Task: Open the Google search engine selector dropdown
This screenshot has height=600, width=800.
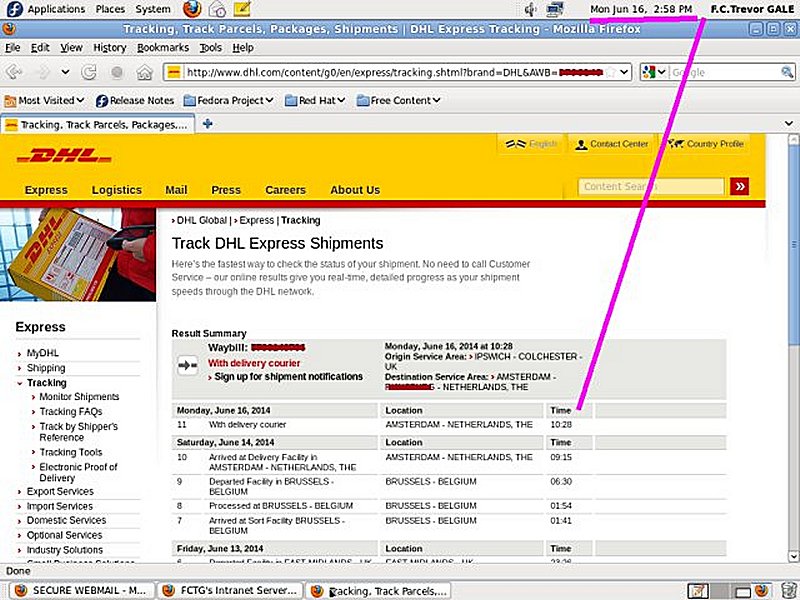Action: pyautogui.click(x=662, y=72)
